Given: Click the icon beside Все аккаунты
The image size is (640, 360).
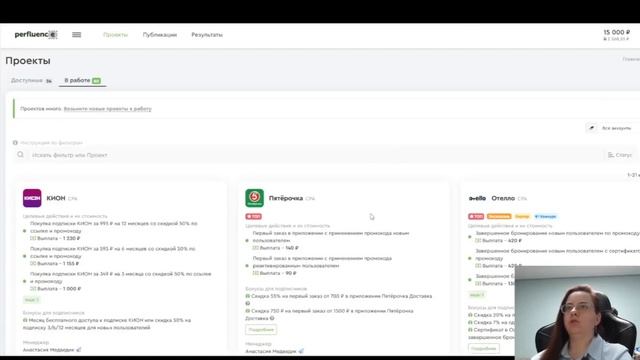Looking at the screenshot, I should [591, 128].
